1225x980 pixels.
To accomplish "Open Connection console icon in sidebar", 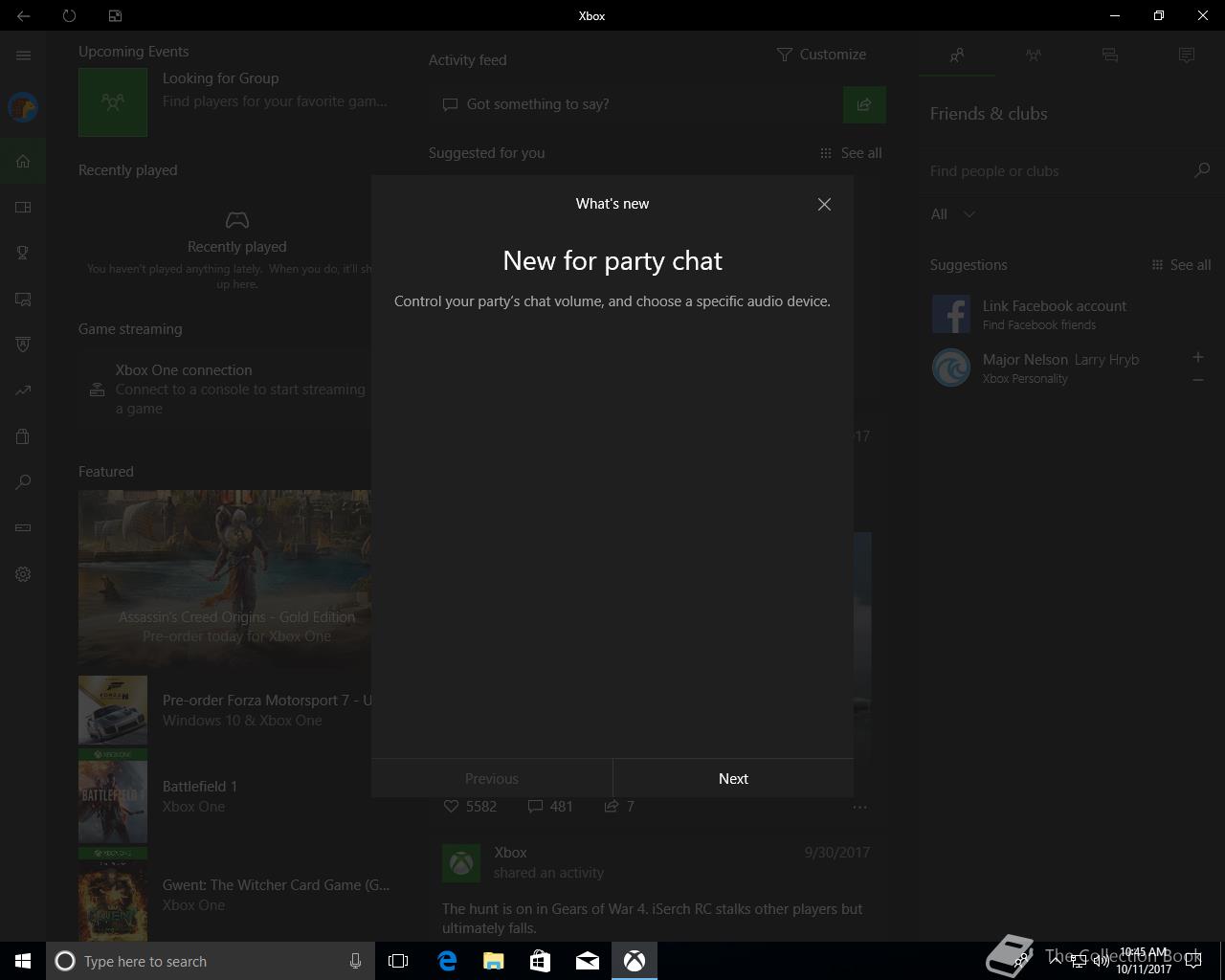I will (23, 528).
